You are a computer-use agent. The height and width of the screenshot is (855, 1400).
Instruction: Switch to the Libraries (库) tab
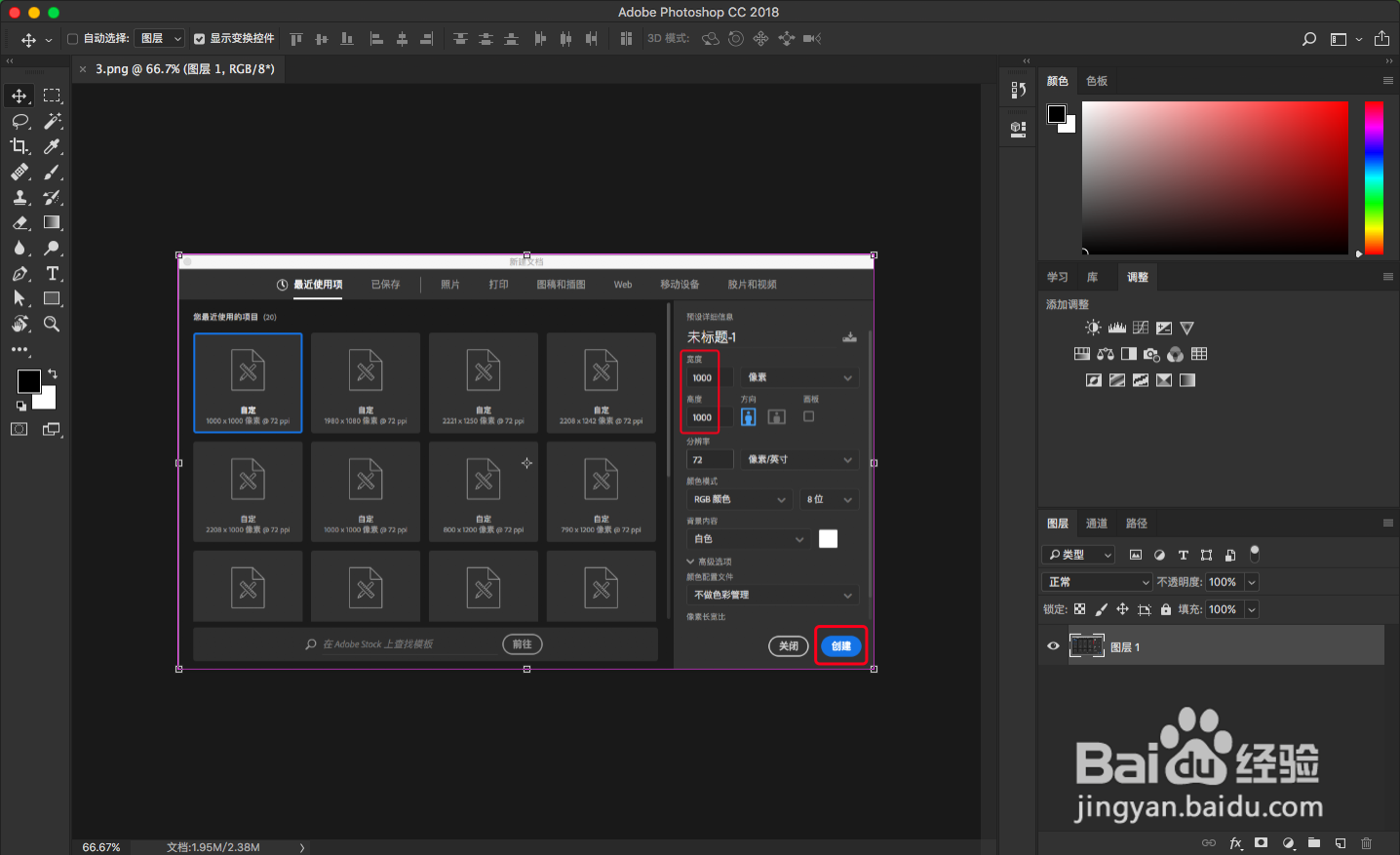(1093, 277)
